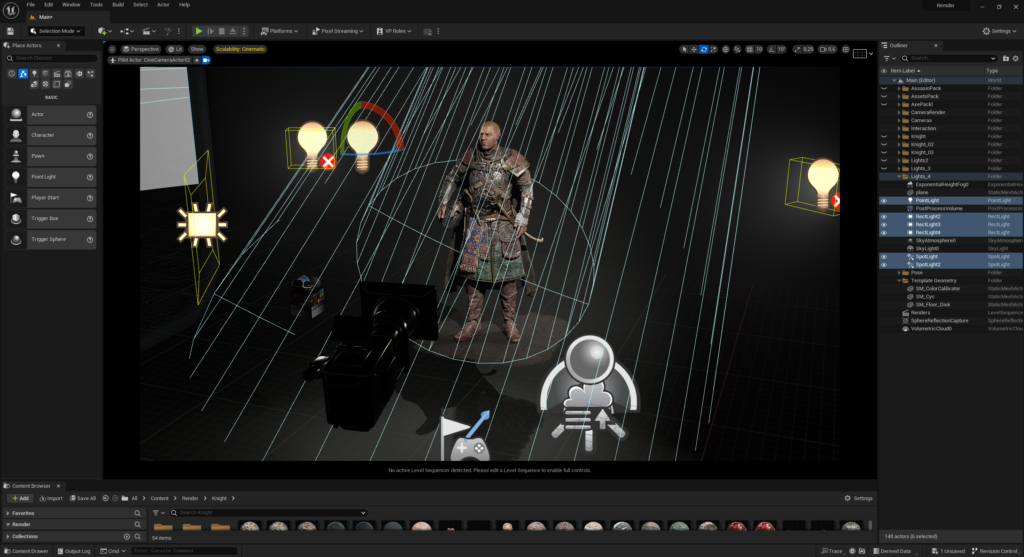Image resolution: width=1024 pixels, height=557 pixels.
Task: Select the Basic category icon in Place Actors
Action: coord(23,74)
